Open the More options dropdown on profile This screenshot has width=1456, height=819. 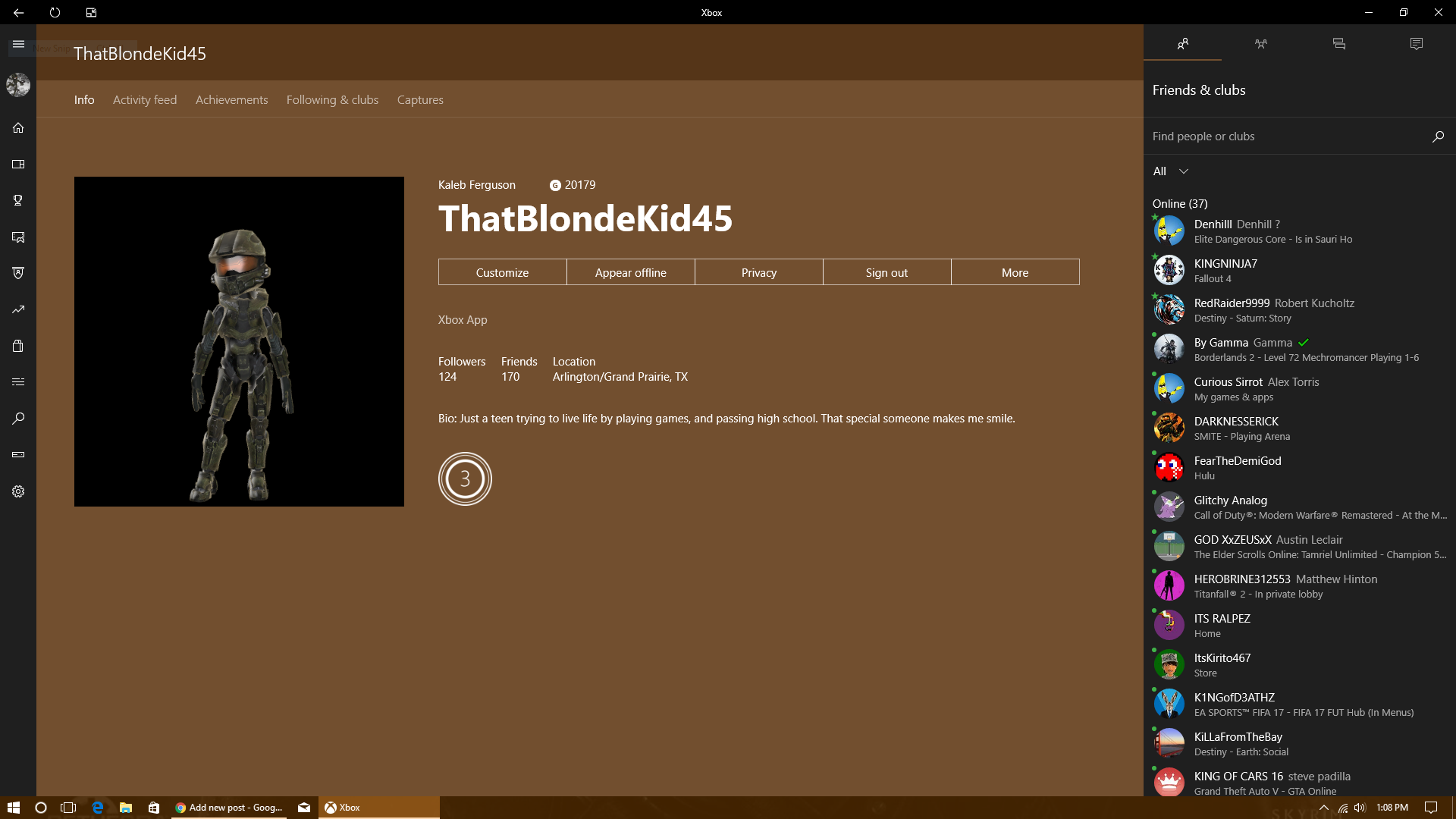coord(1015,272)
